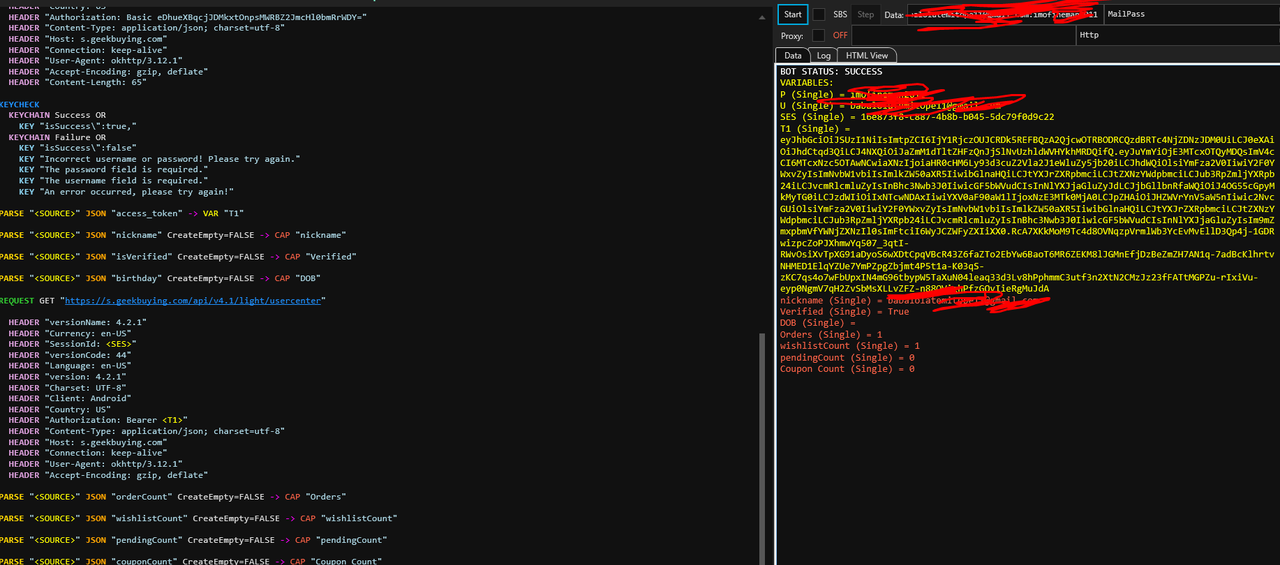This screenshot has width=1280, height=565.
Task: Click the 'Incorrect username or password!' key line
Action: coord(159,159)
